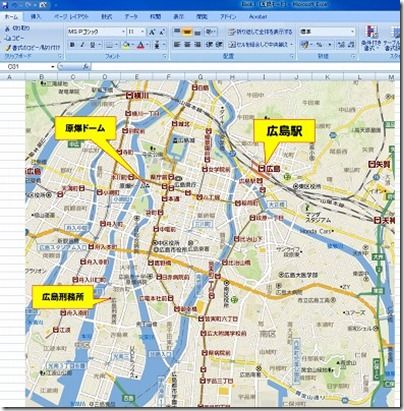Show phonetic guide (ふりがな) icon
The width and height of the screenshot is (404, 411).
[x=157, y=45]
